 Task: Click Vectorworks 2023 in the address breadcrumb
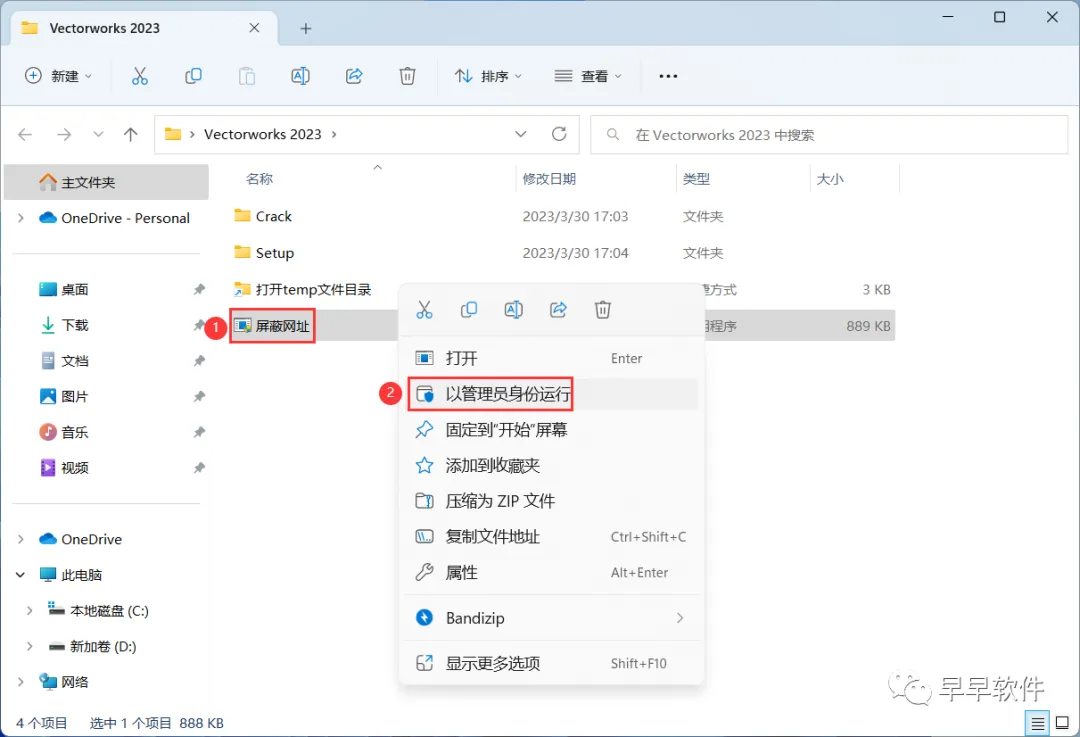coord(262,134)
